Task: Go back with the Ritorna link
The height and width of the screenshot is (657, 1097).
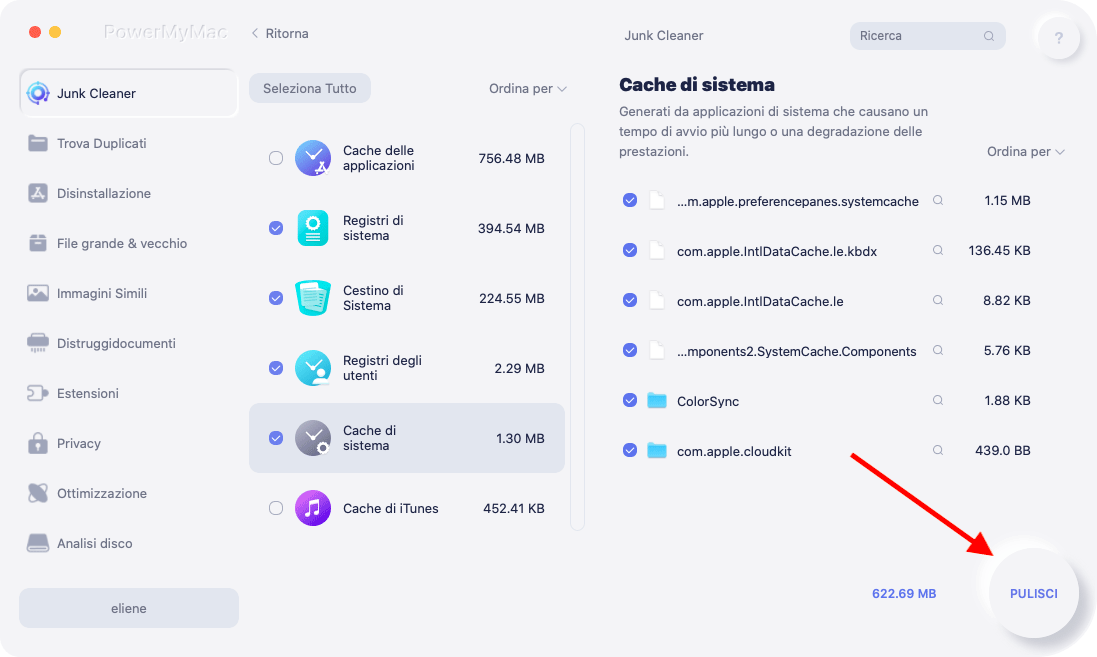Action: [x=280, y=34]
